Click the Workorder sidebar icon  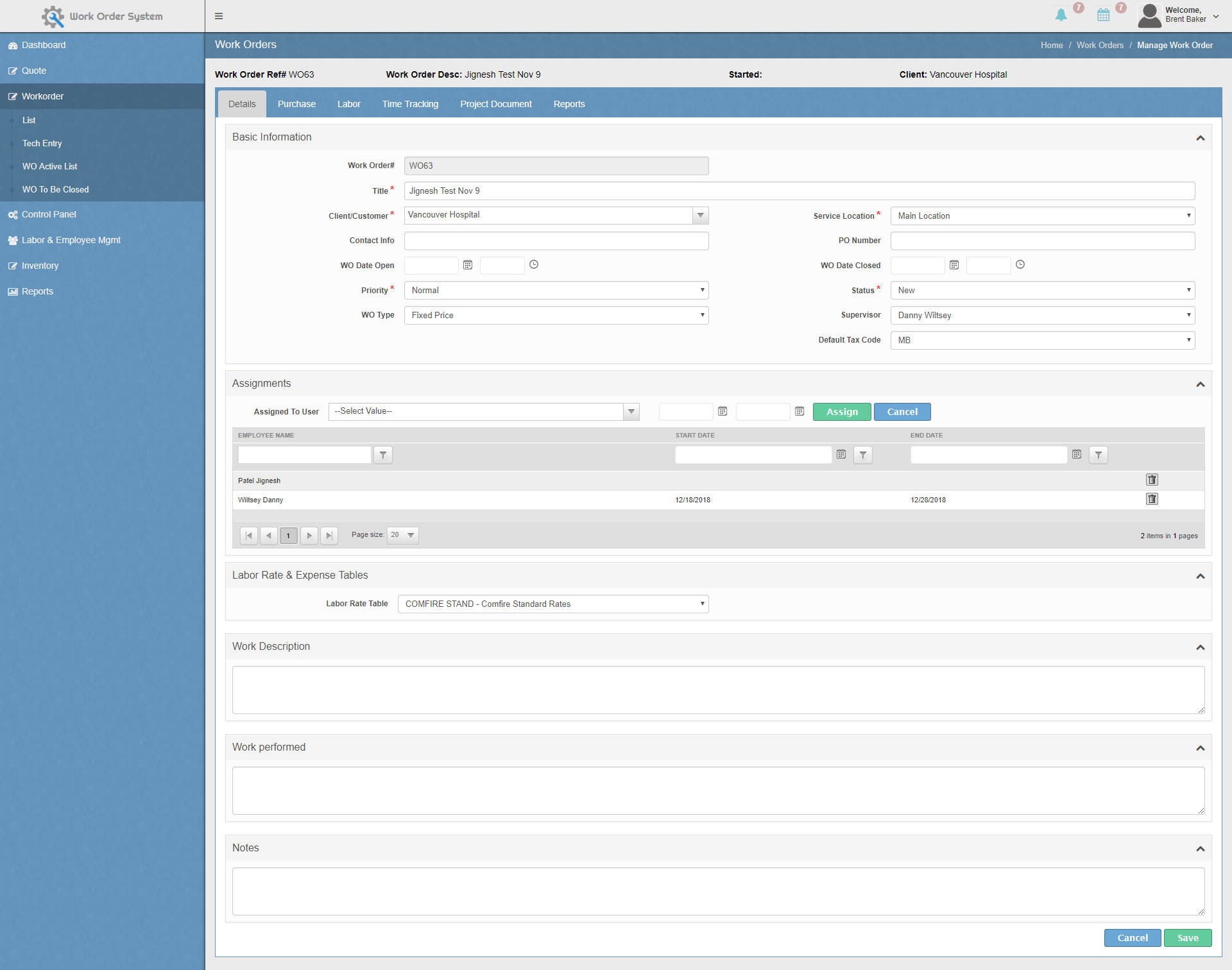coord(14,96)
